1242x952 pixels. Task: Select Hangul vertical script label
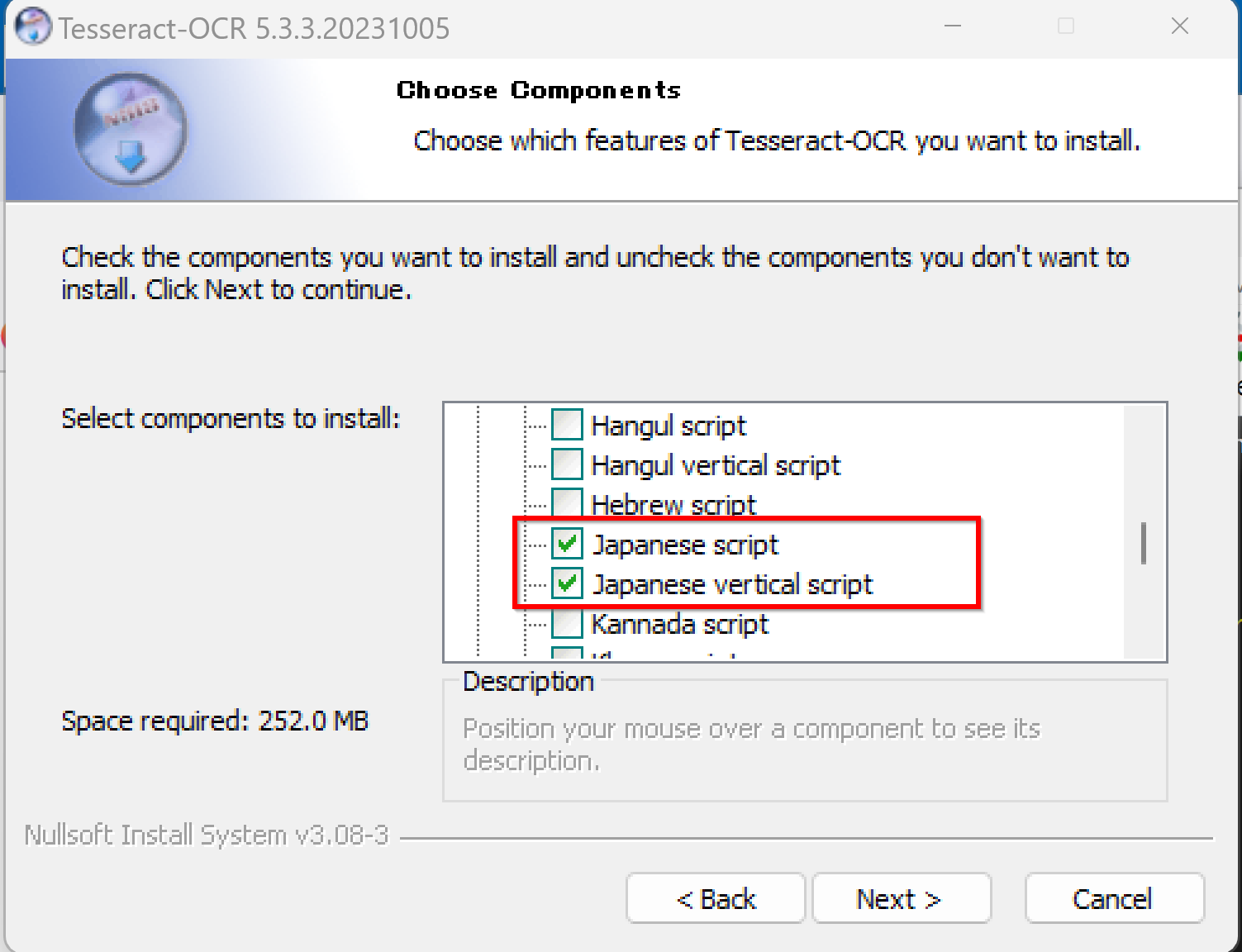coord(716,465)
